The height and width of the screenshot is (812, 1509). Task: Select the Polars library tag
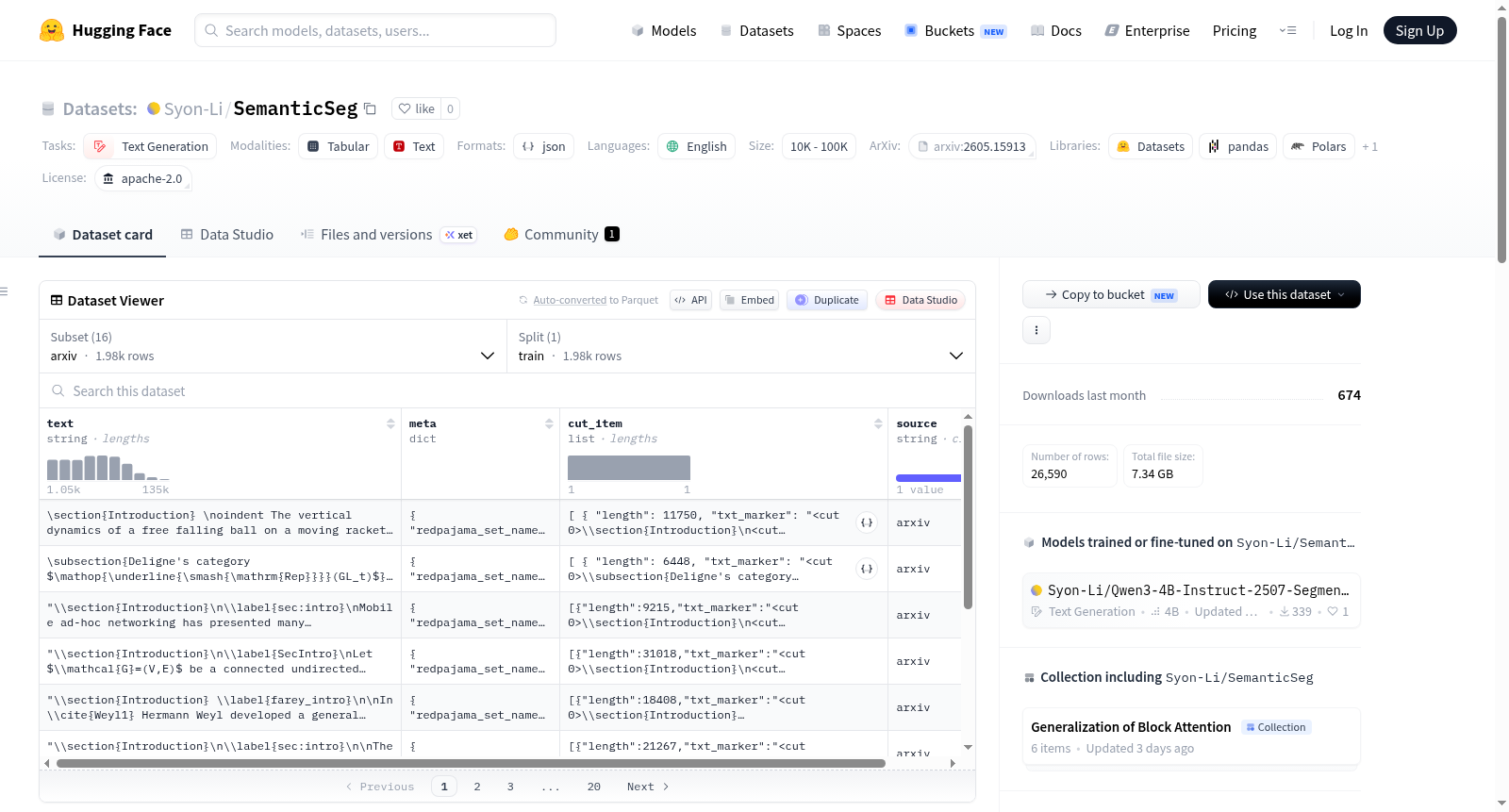1318,146
